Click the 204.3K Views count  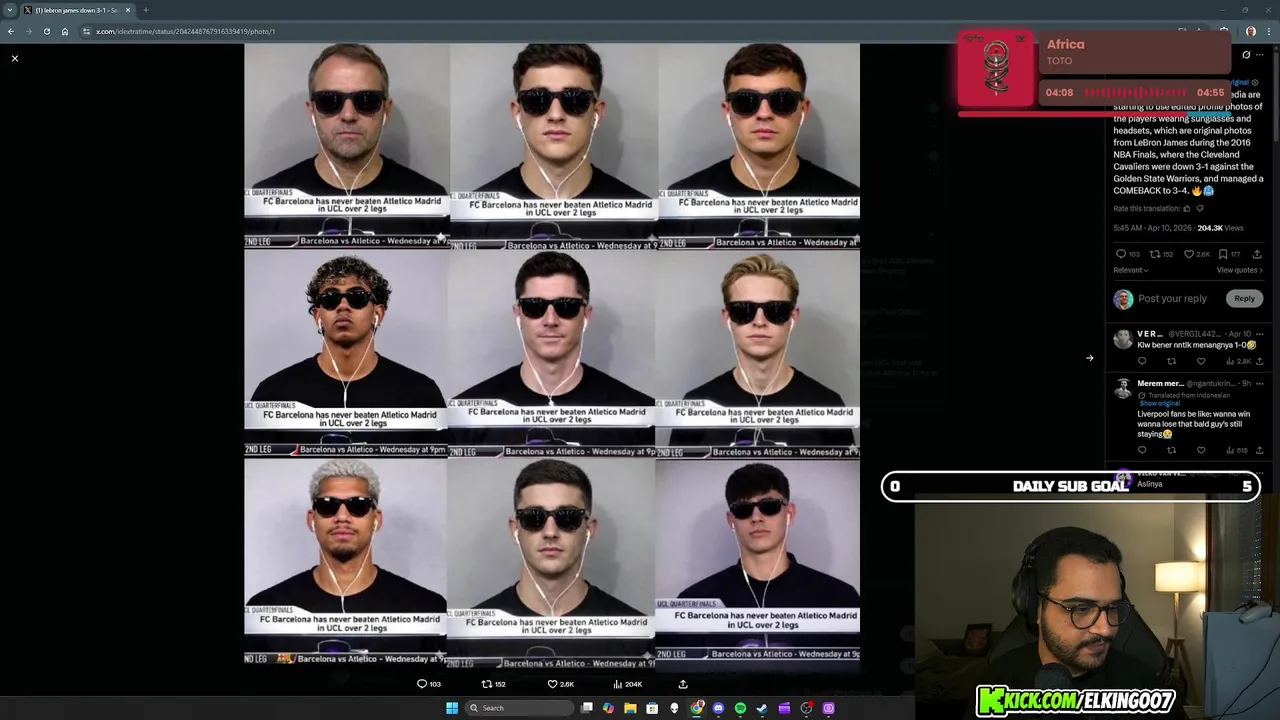1220,228
